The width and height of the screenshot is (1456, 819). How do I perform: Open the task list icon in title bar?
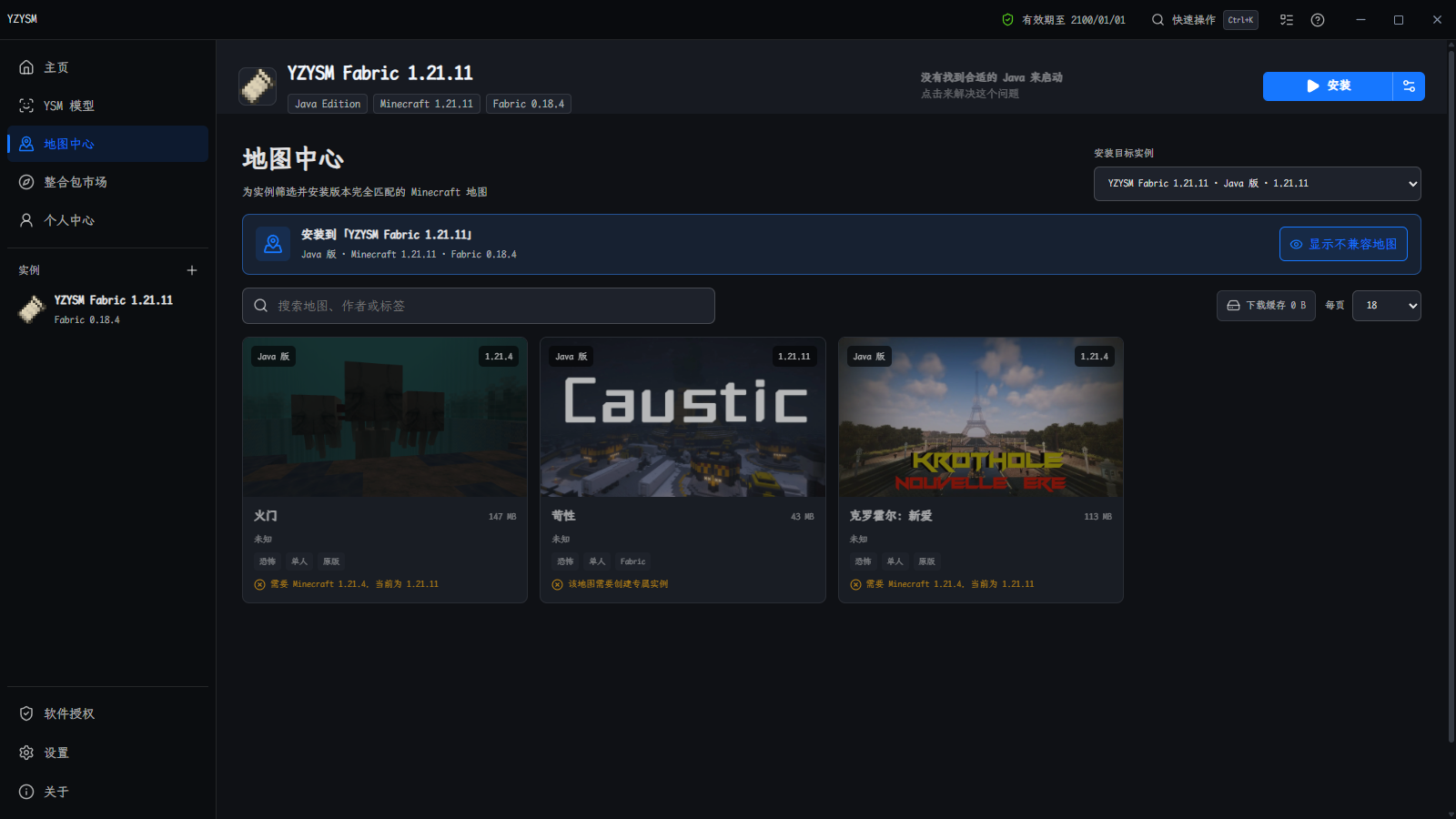coord(1287,20)
